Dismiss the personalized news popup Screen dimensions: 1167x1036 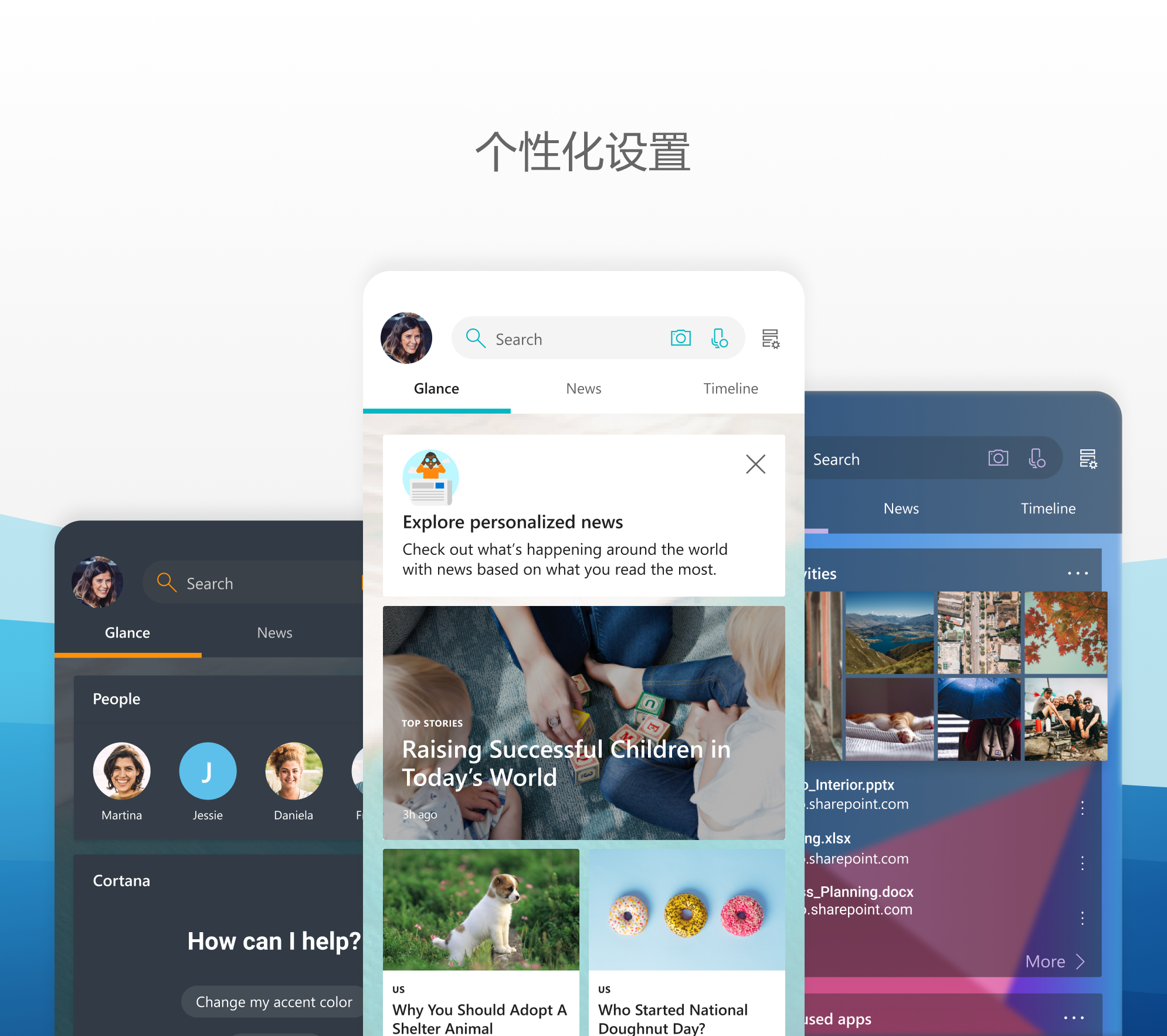pos(756,464)
